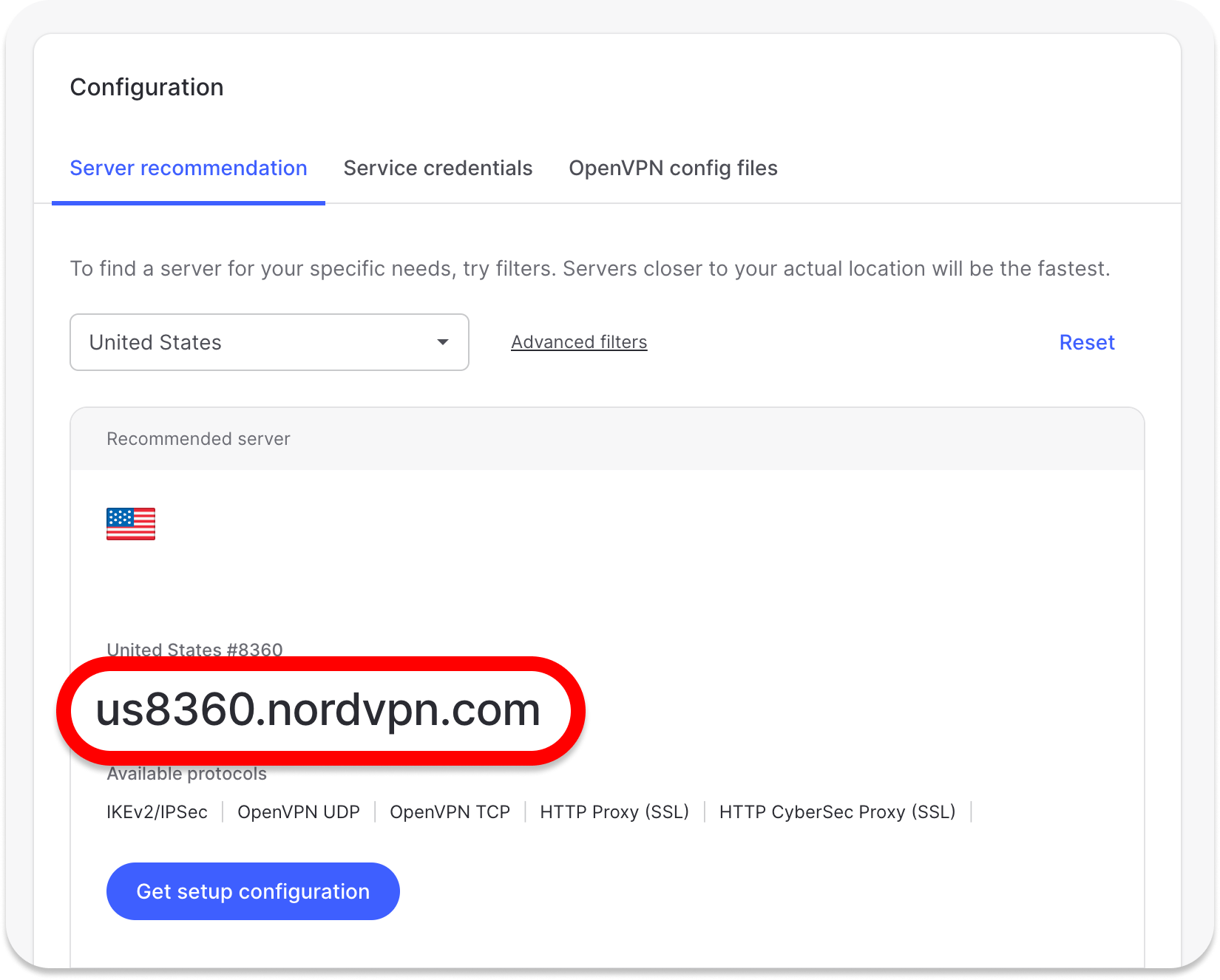Image resolution: width=1220 pixels, height=980 pixels.
Task: Select the OpenVPN UDP protocol
Action: (299, 812)
